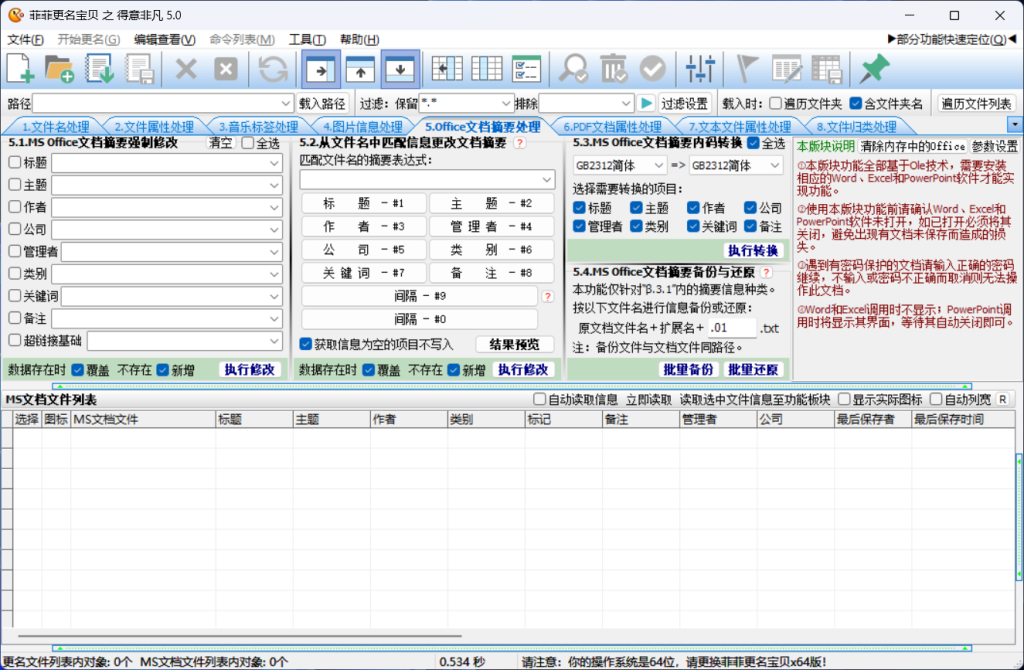Click the green checkmark toolbar icon

pyautogui.click(x=650, y=68)
